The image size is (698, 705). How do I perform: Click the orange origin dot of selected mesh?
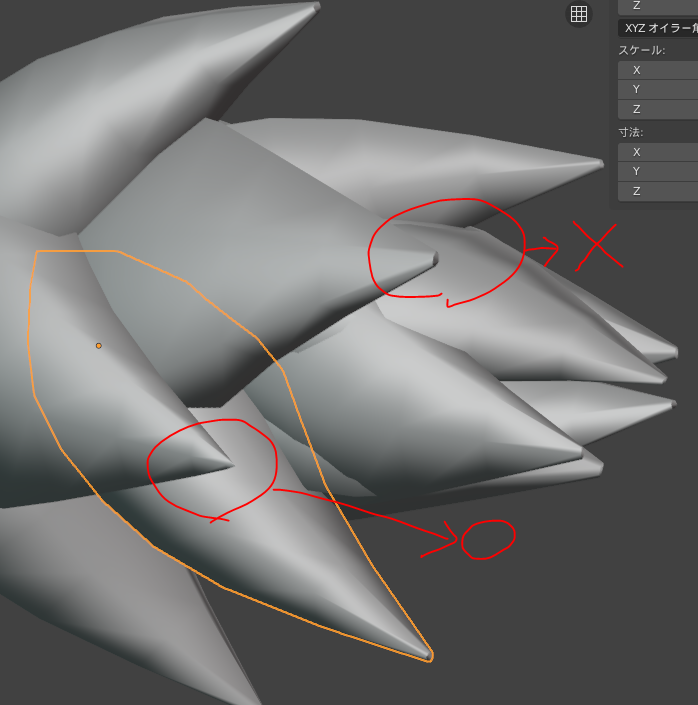click(98, 346)
